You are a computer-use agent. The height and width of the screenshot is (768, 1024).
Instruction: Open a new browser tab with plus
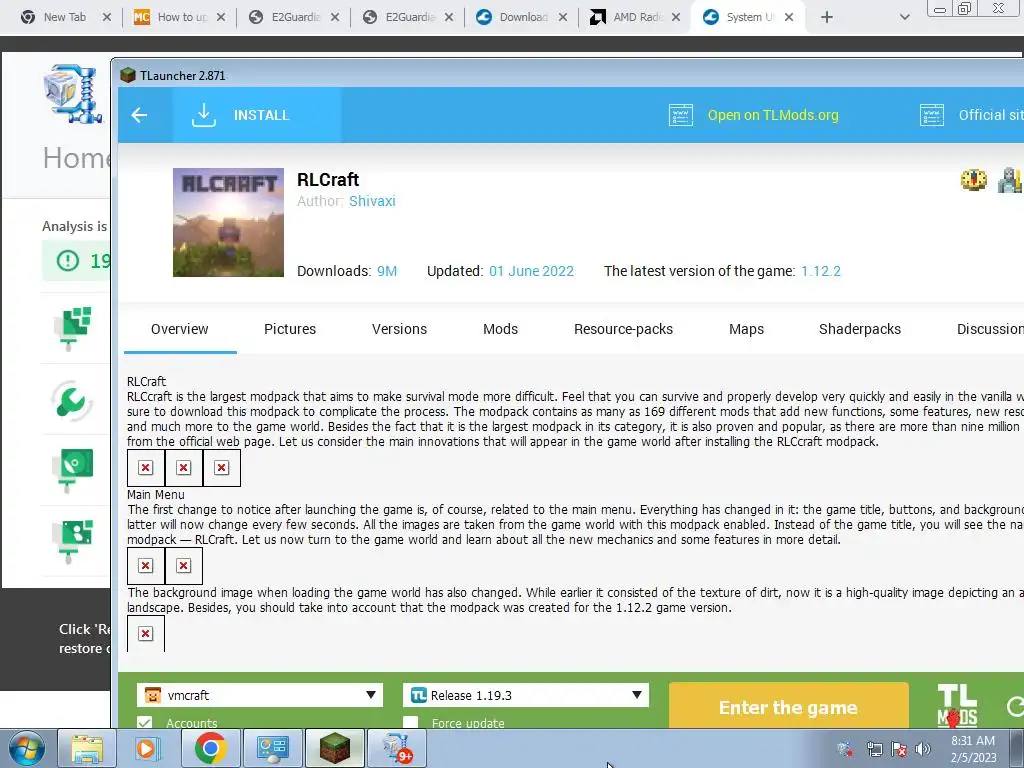click(x=827, y=17)
